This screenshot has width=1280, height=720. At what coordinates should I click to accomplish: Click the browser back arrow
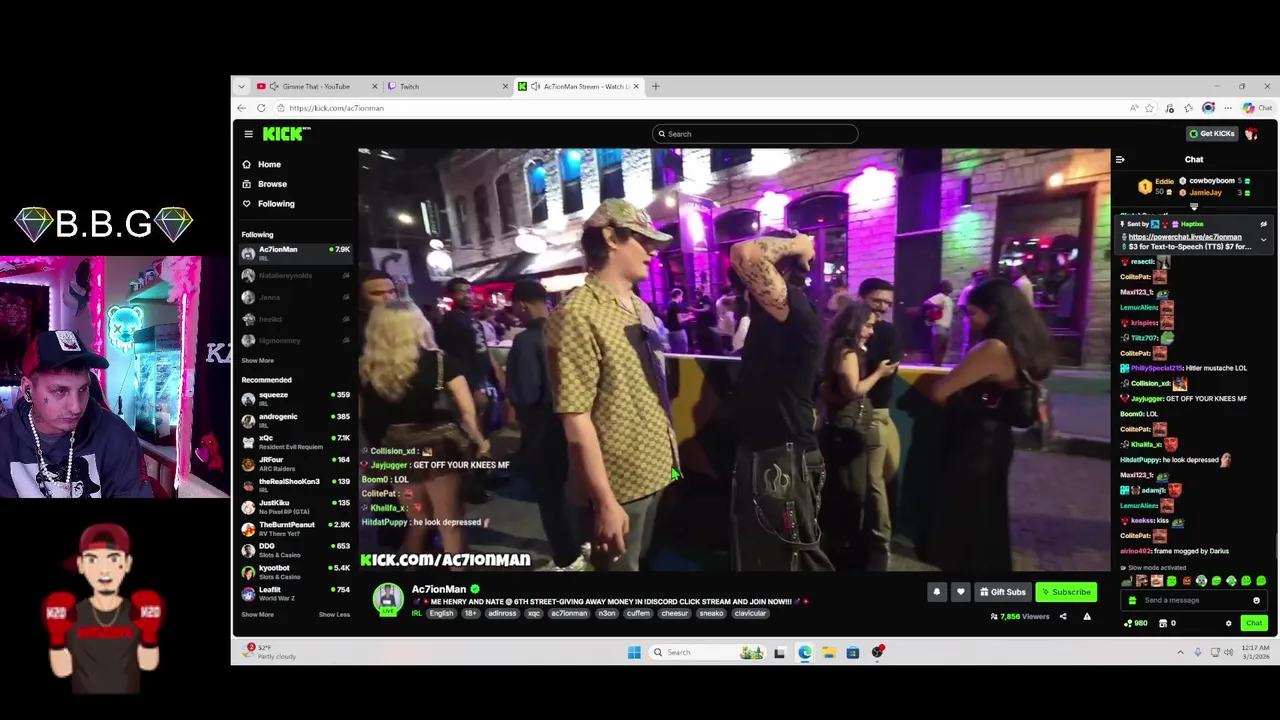pyautogui.click(x=241, y=108)
